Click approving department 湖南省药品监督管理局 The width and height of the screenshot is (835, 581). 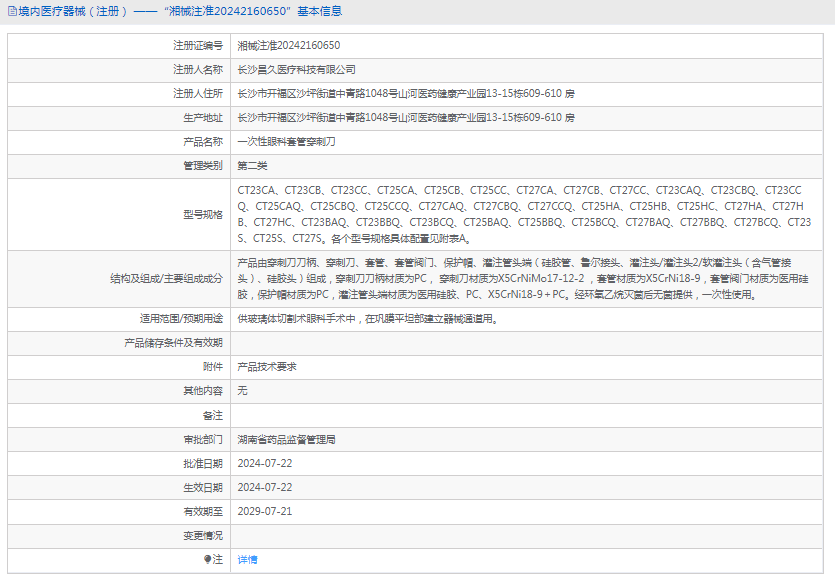(286, 439)
